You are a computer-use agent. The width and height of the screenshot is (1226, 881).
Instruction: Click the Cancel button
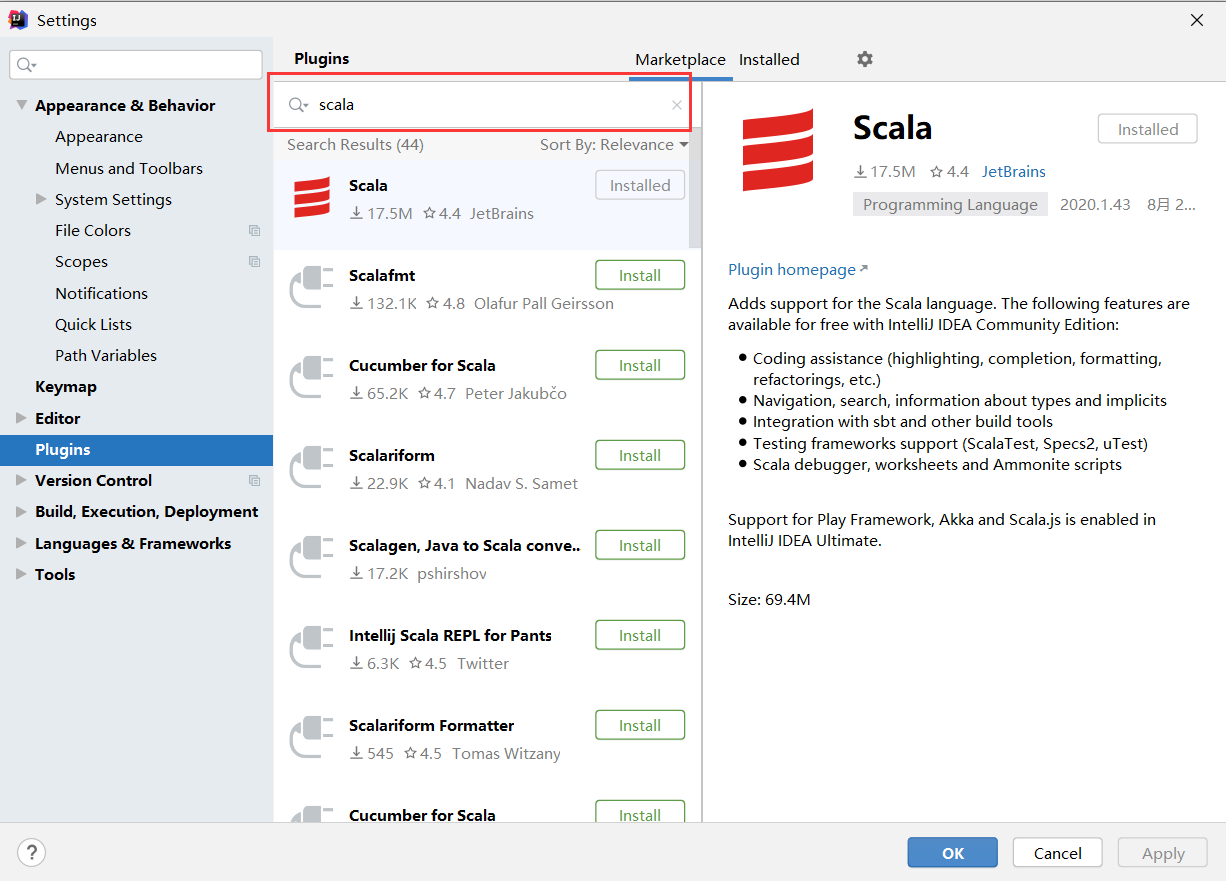[1057, 853]
